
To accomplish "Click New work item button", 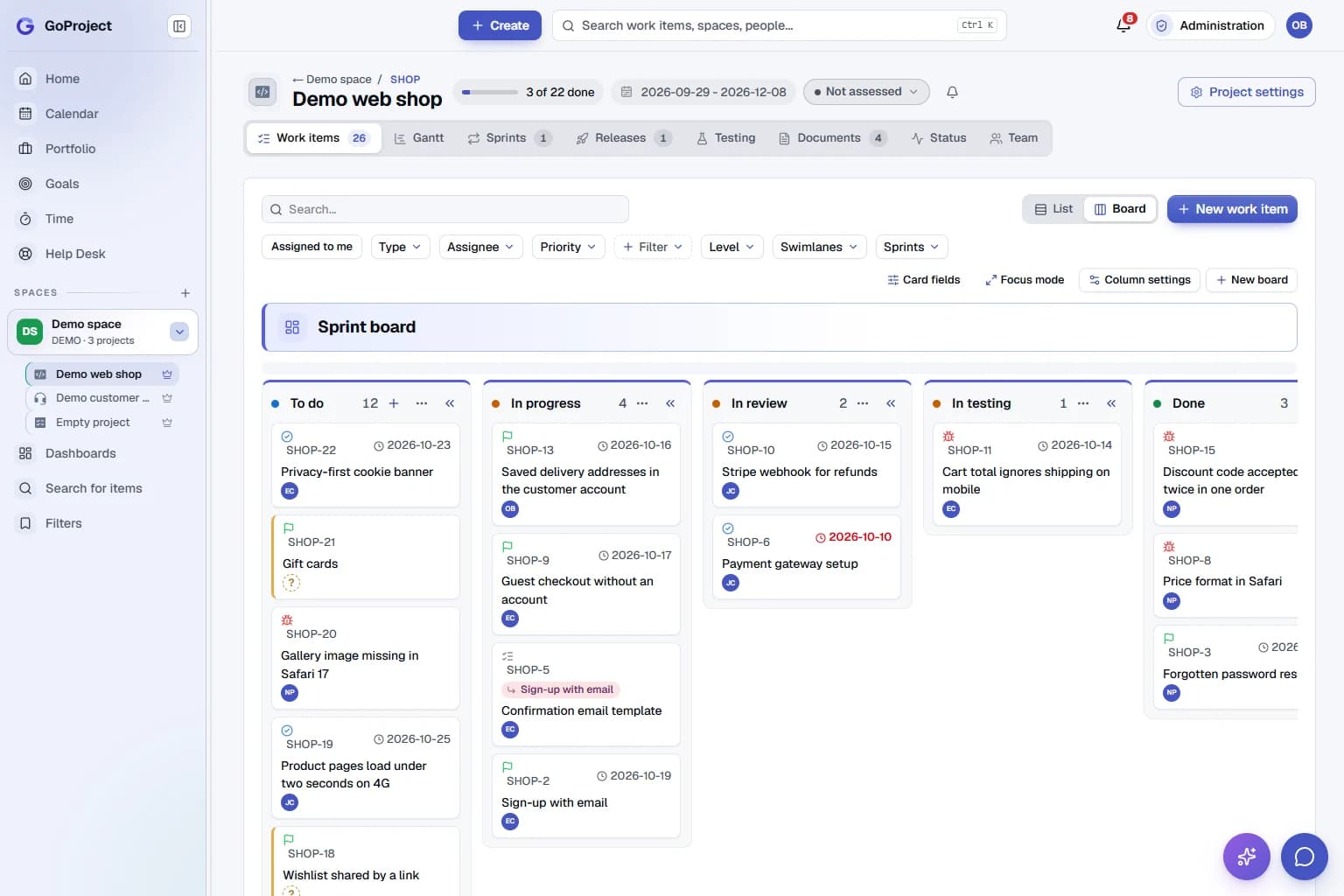I will (1232, 209).
